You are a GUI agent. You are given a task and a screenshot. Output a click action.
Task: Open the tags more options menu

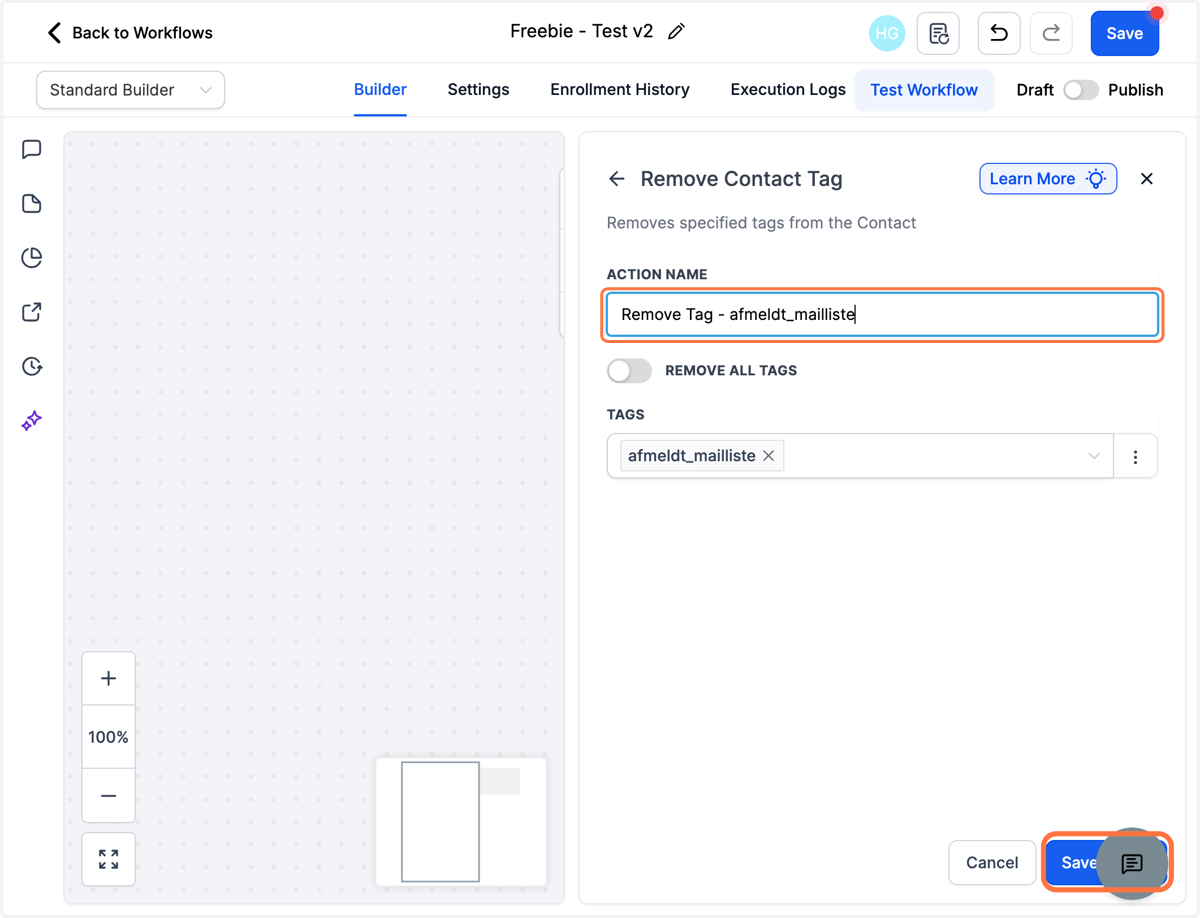coord(1135,456)
